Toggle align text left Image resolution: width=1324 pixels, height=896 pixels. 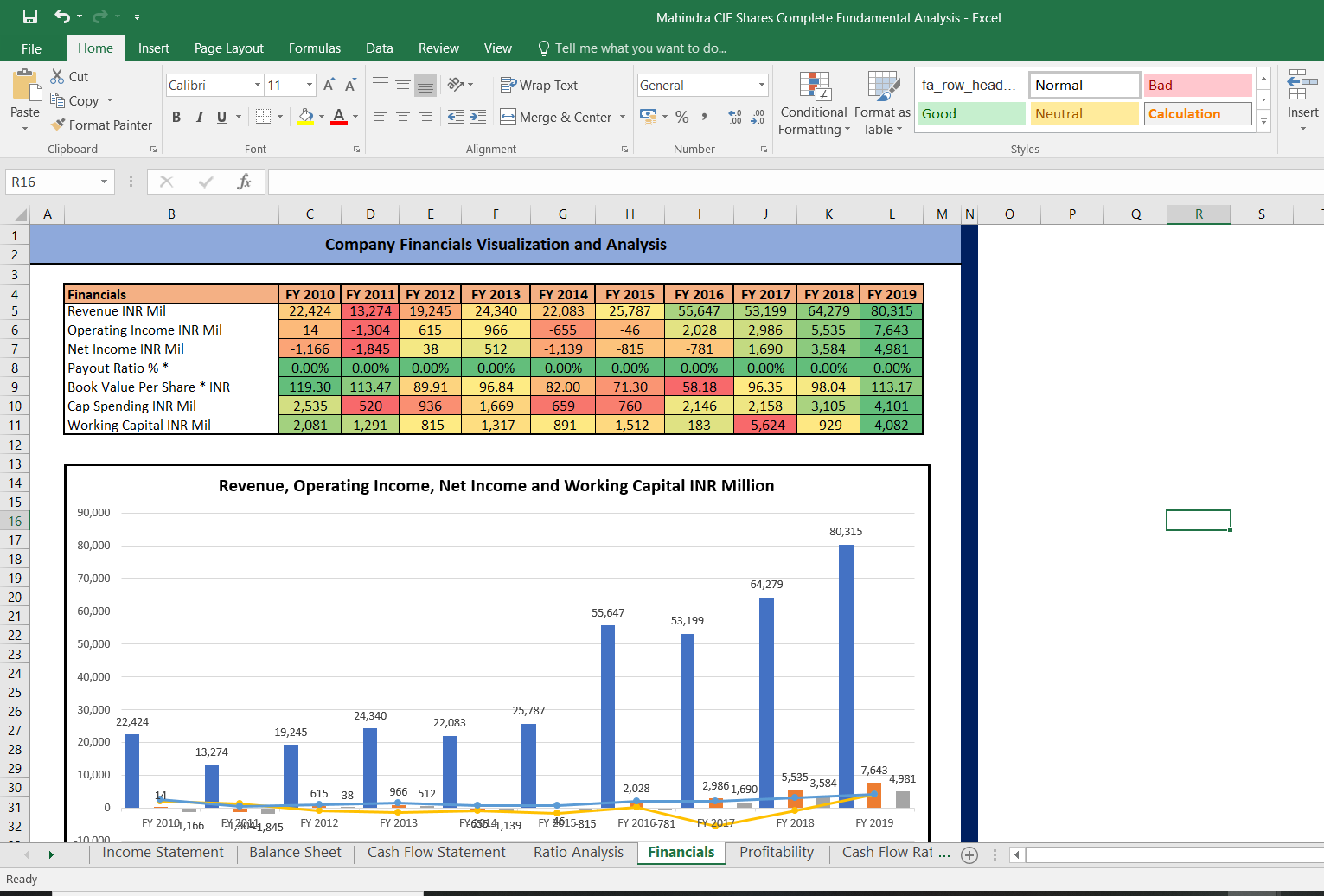click(381, 117)
